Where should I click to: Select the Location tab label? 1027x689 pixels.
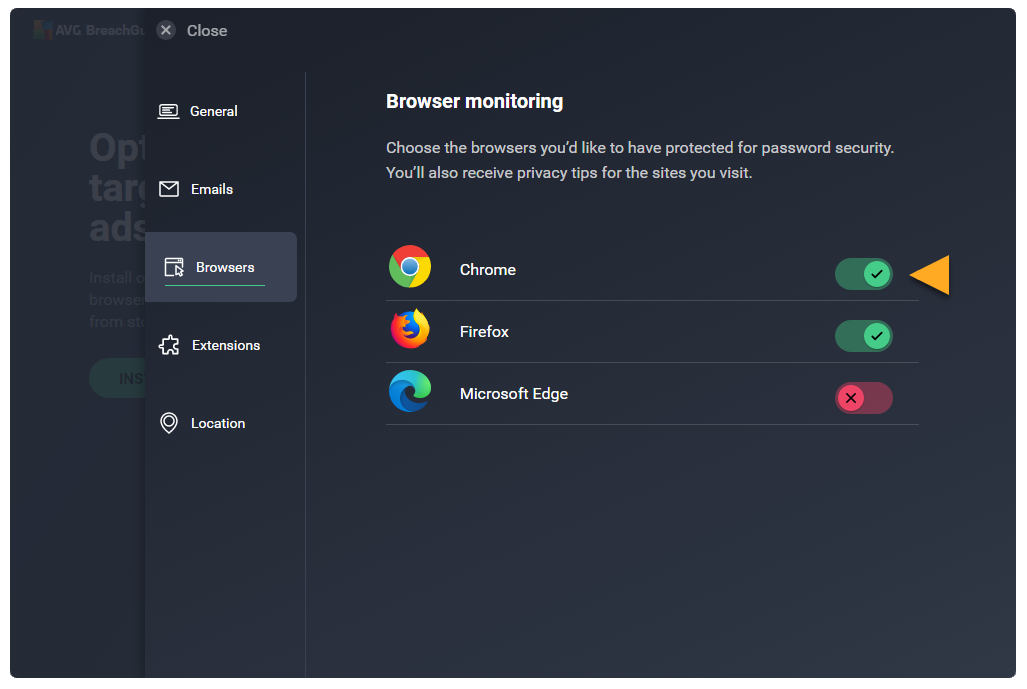pyautogui.click(x=218, y=423)
